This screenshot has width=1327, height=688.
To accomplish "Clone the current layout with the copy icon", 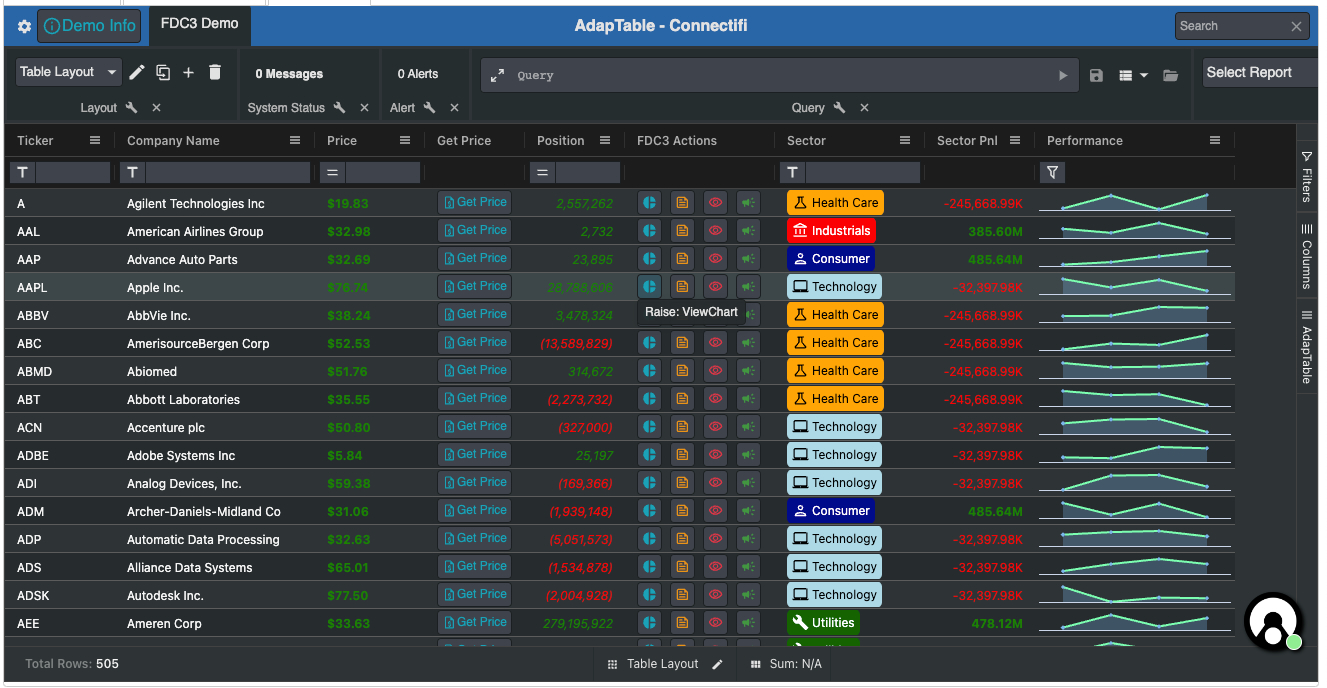I will point(163,72).
